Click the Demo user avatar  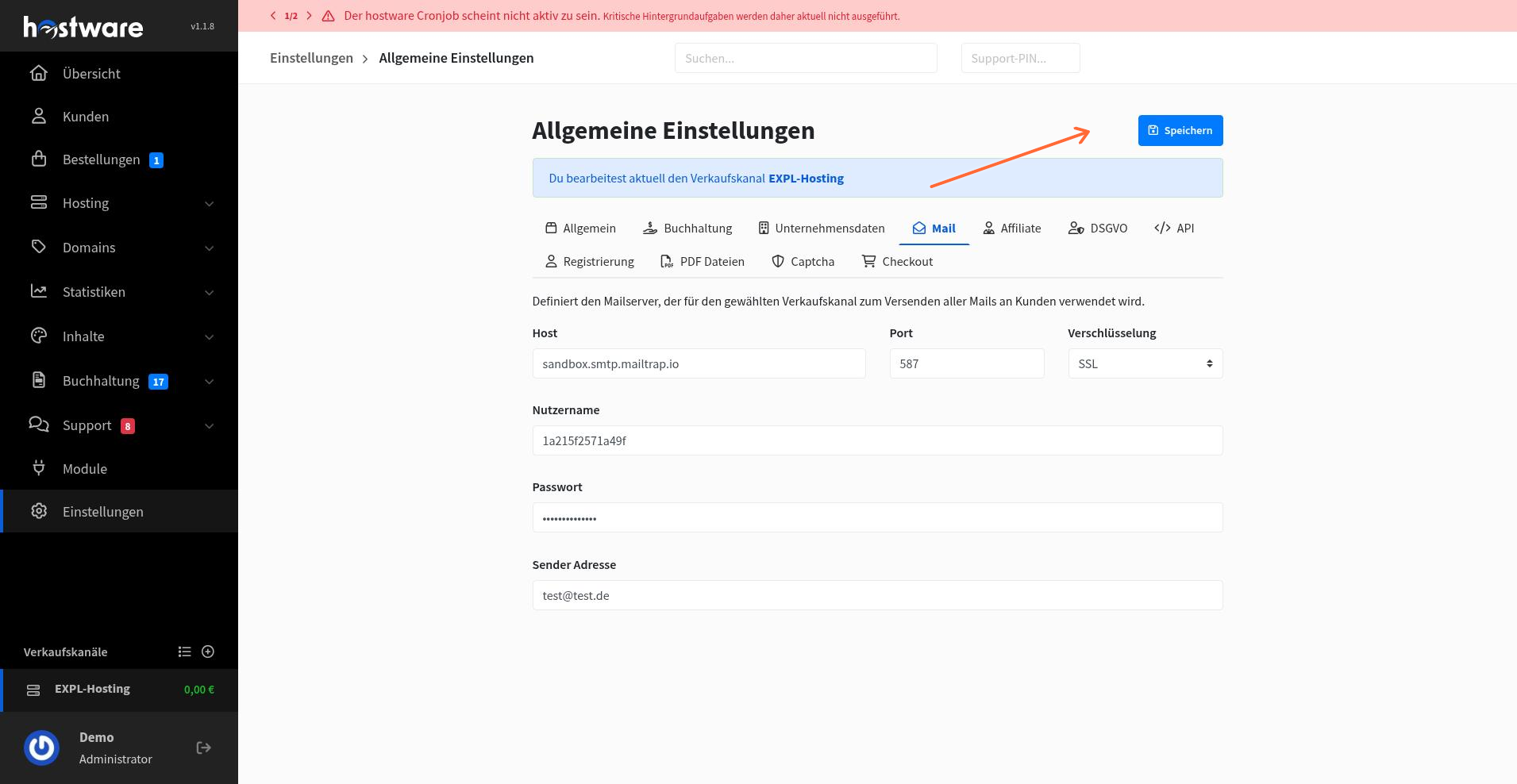pos(41,747)
